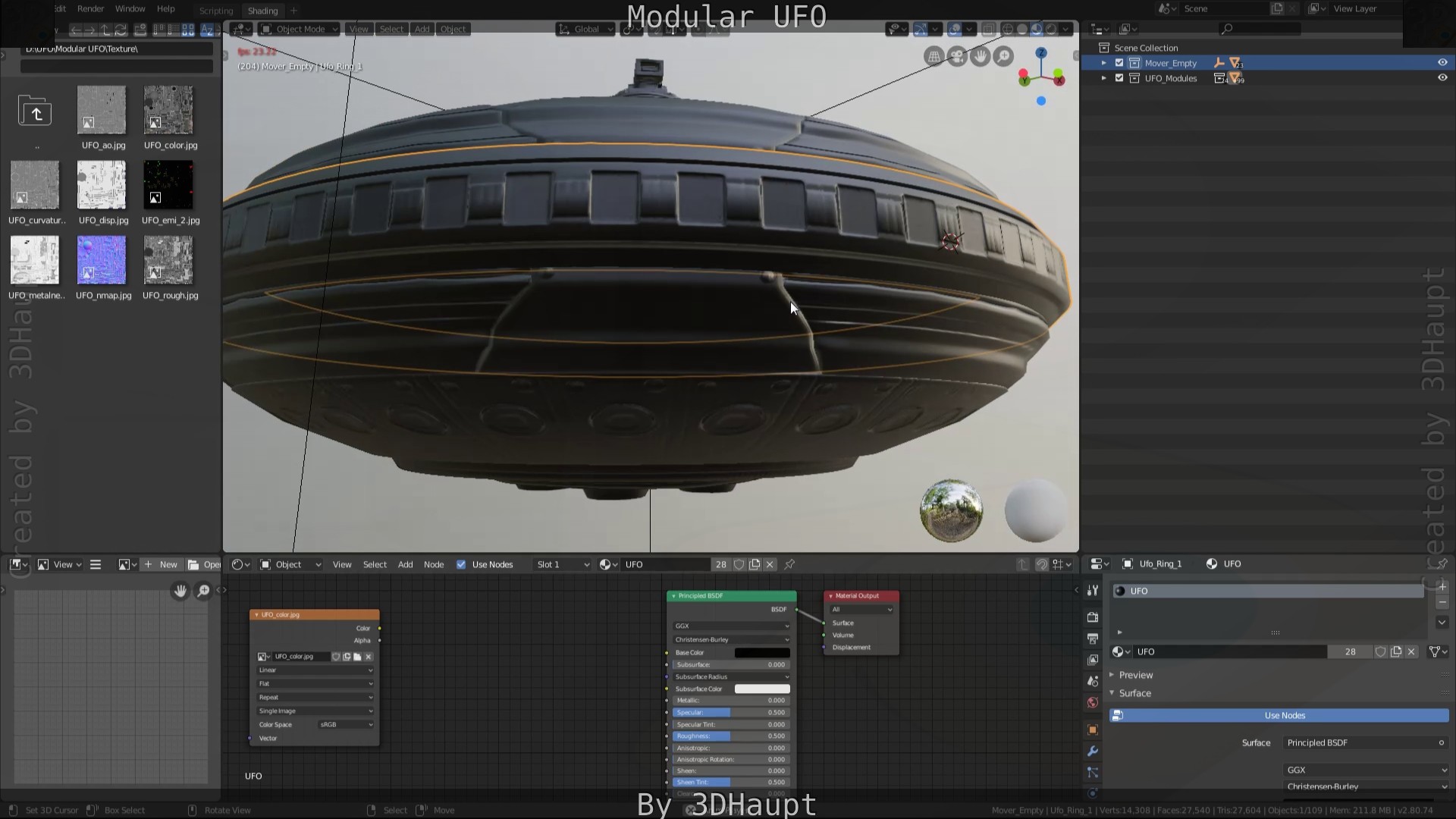This screenshot has height=819, width=1456.
Task: Uncheck the Mover_Empty collection checkbox
Action: (1119, 63)
